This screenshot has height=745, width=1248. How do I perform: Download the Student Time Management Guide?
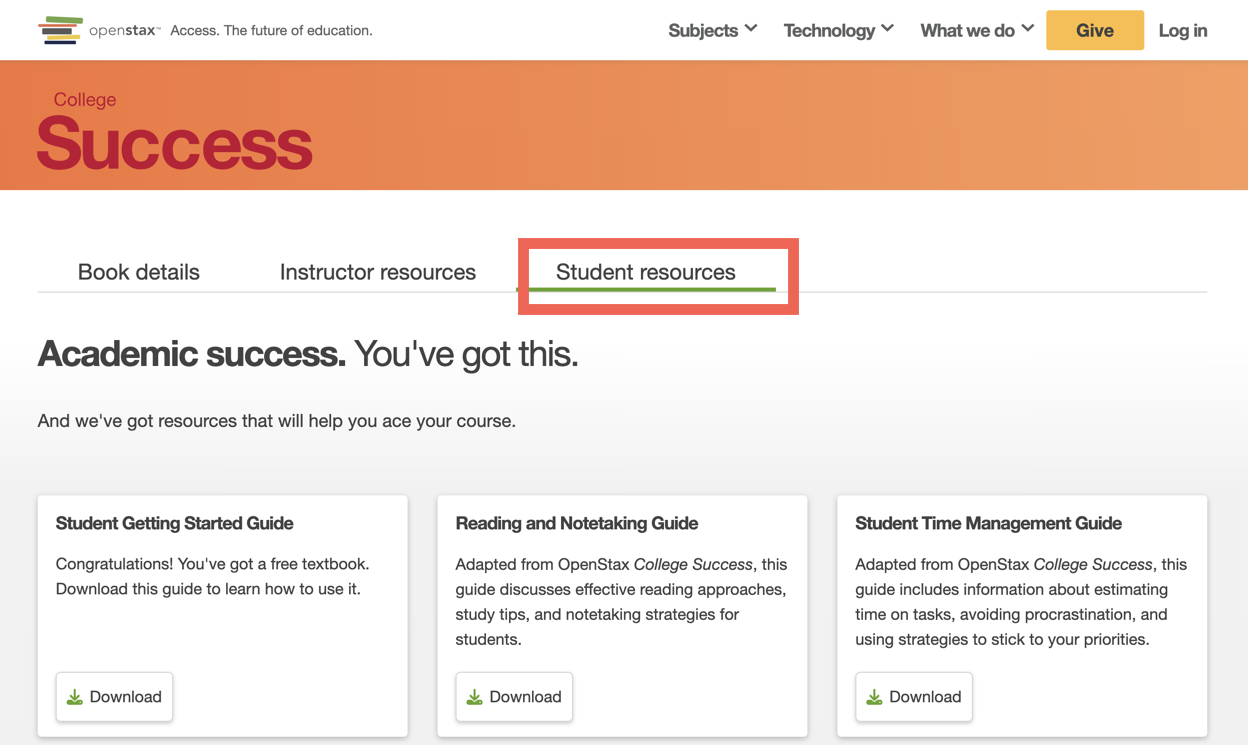[x=913, y=696]
